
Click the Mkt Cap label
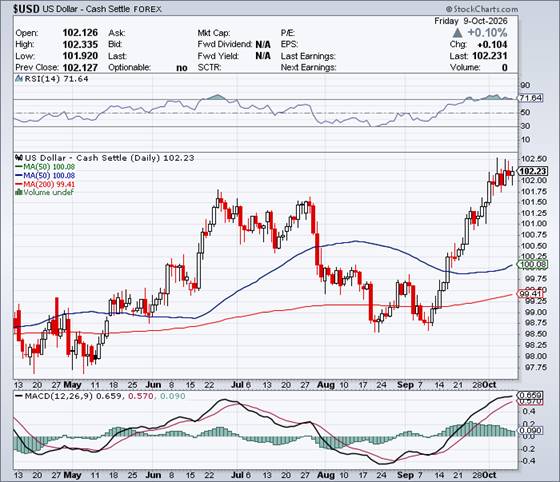214,33
